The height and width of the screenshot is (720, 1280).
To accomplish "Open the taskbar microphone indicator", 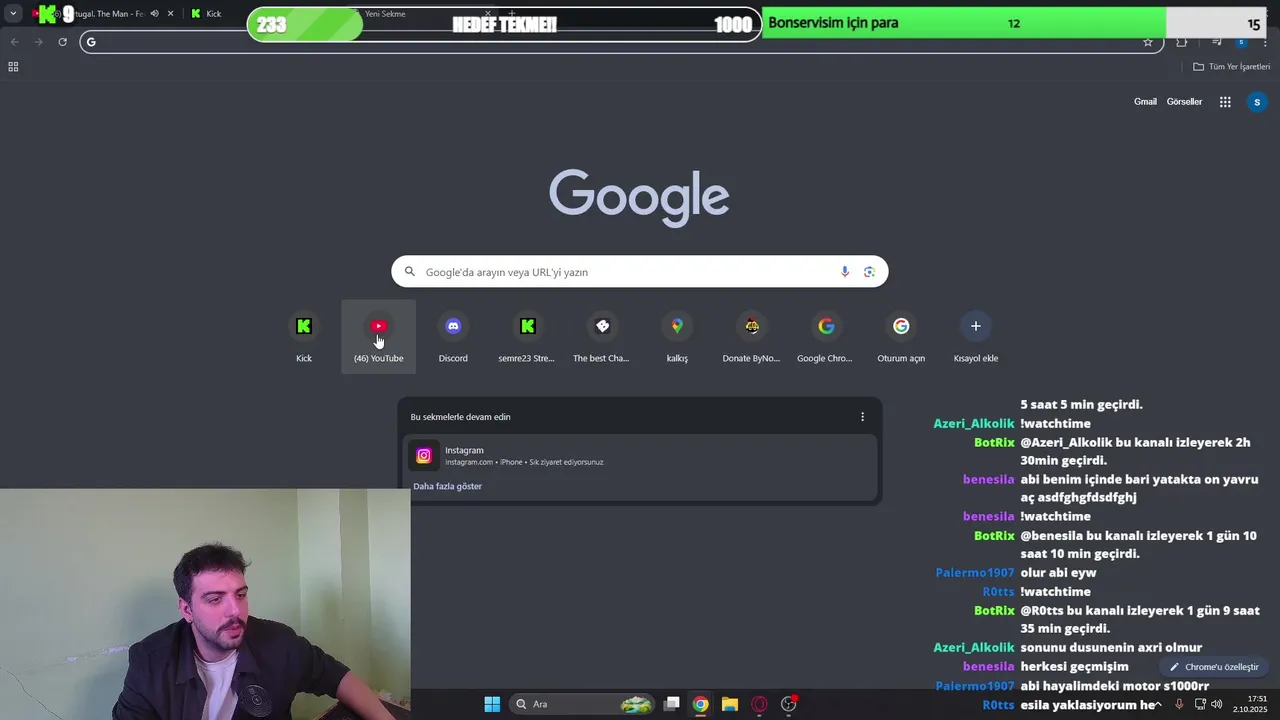I will coord(1179,704).
